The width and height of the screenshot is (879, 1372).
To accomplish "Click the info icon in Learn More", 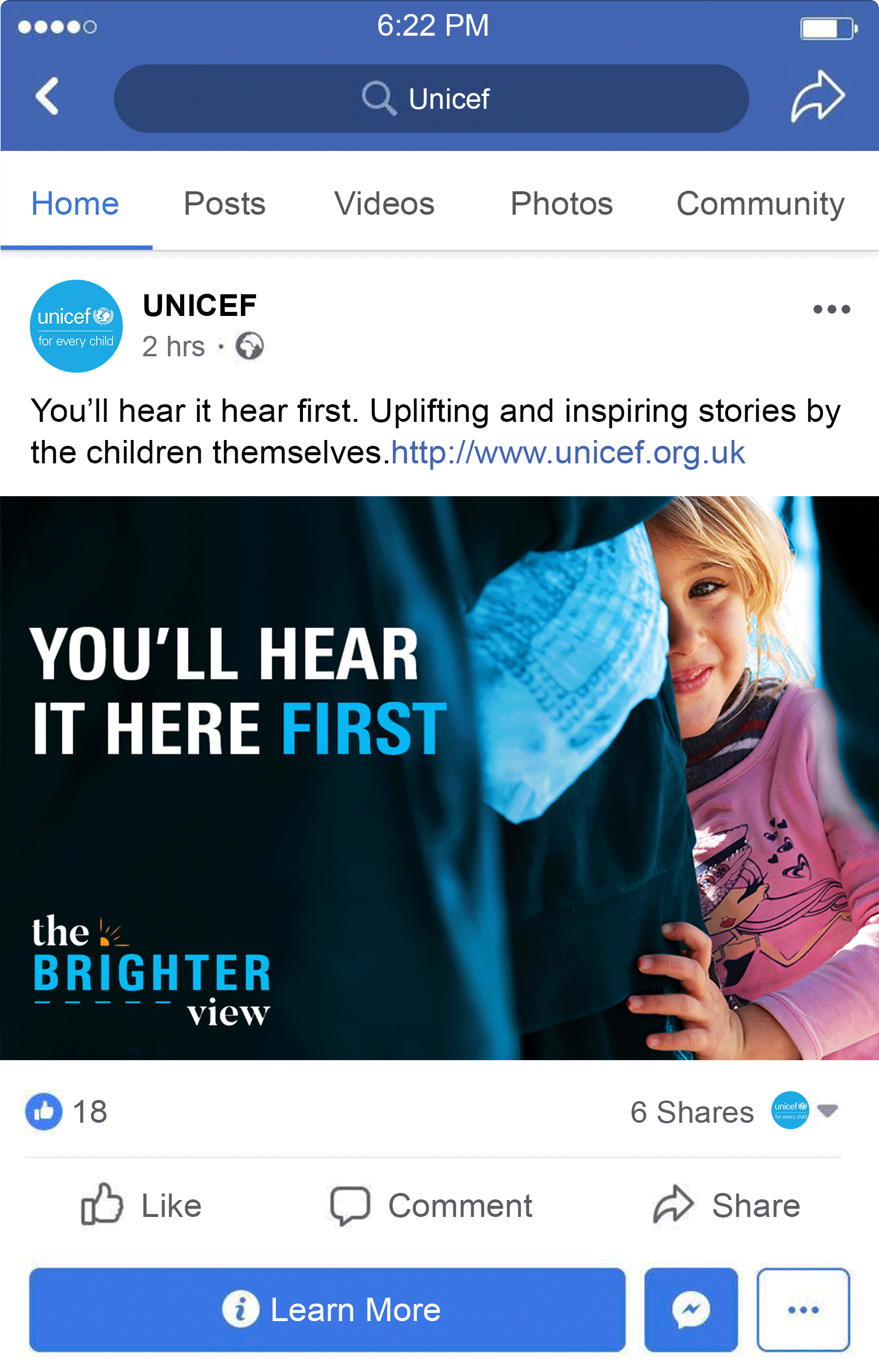I will 240,1309.
